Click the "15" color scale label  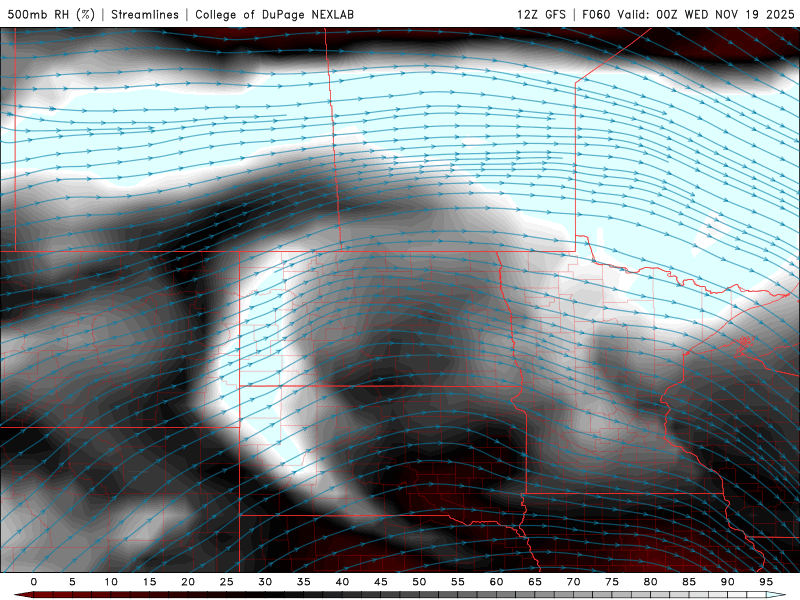coord(149,582)
